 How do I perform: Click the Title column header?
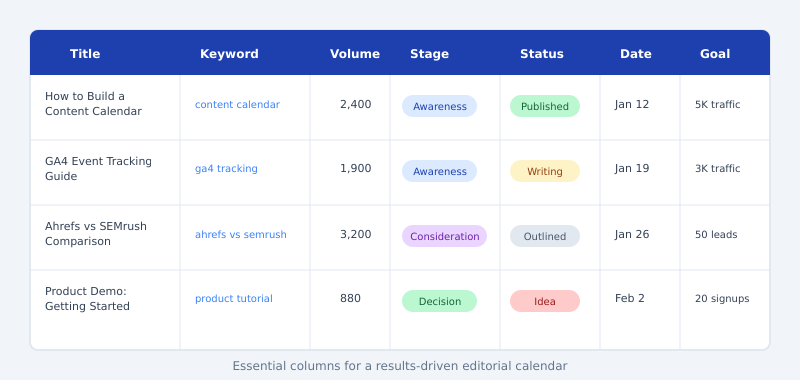click(x=85, y=54)
